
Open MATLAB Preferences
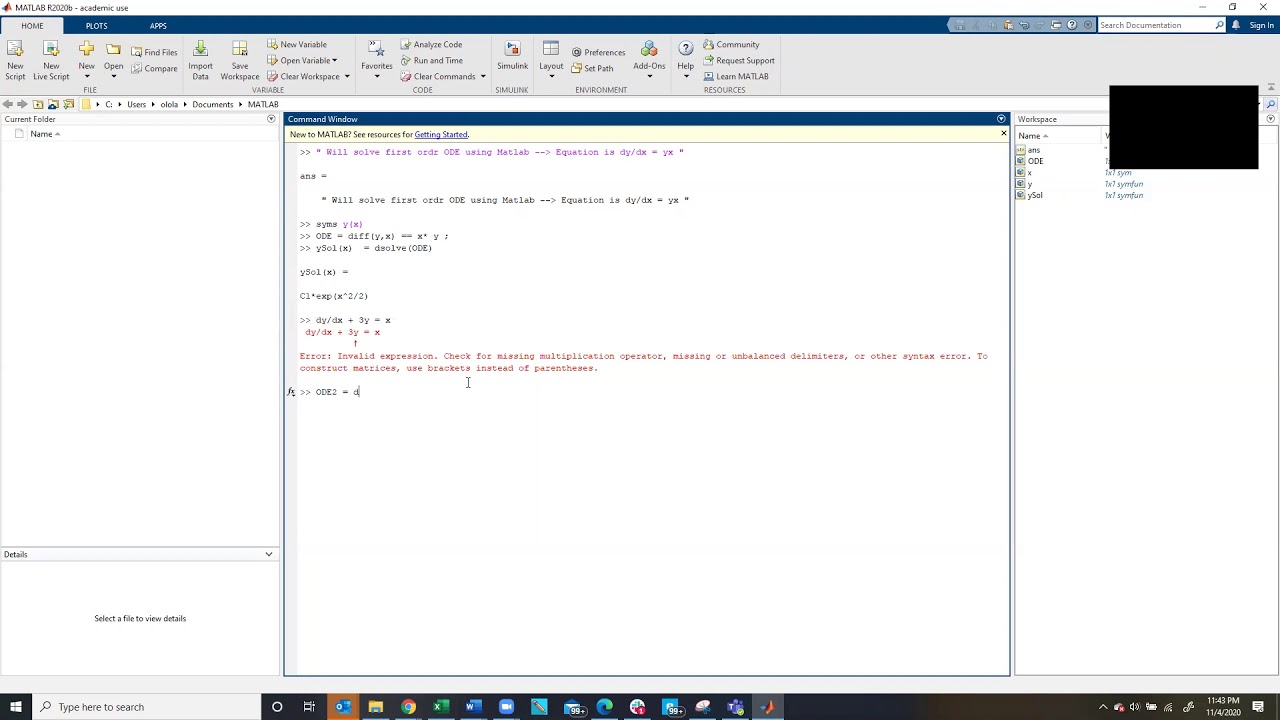[598, 52]
